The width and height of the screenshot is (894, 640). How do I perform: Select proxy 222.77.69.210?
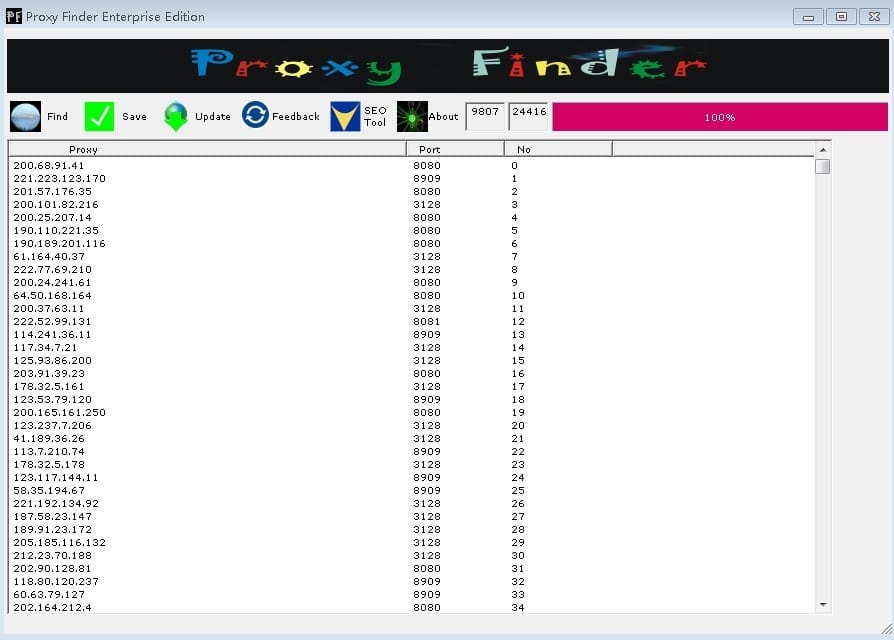(52, 270)
